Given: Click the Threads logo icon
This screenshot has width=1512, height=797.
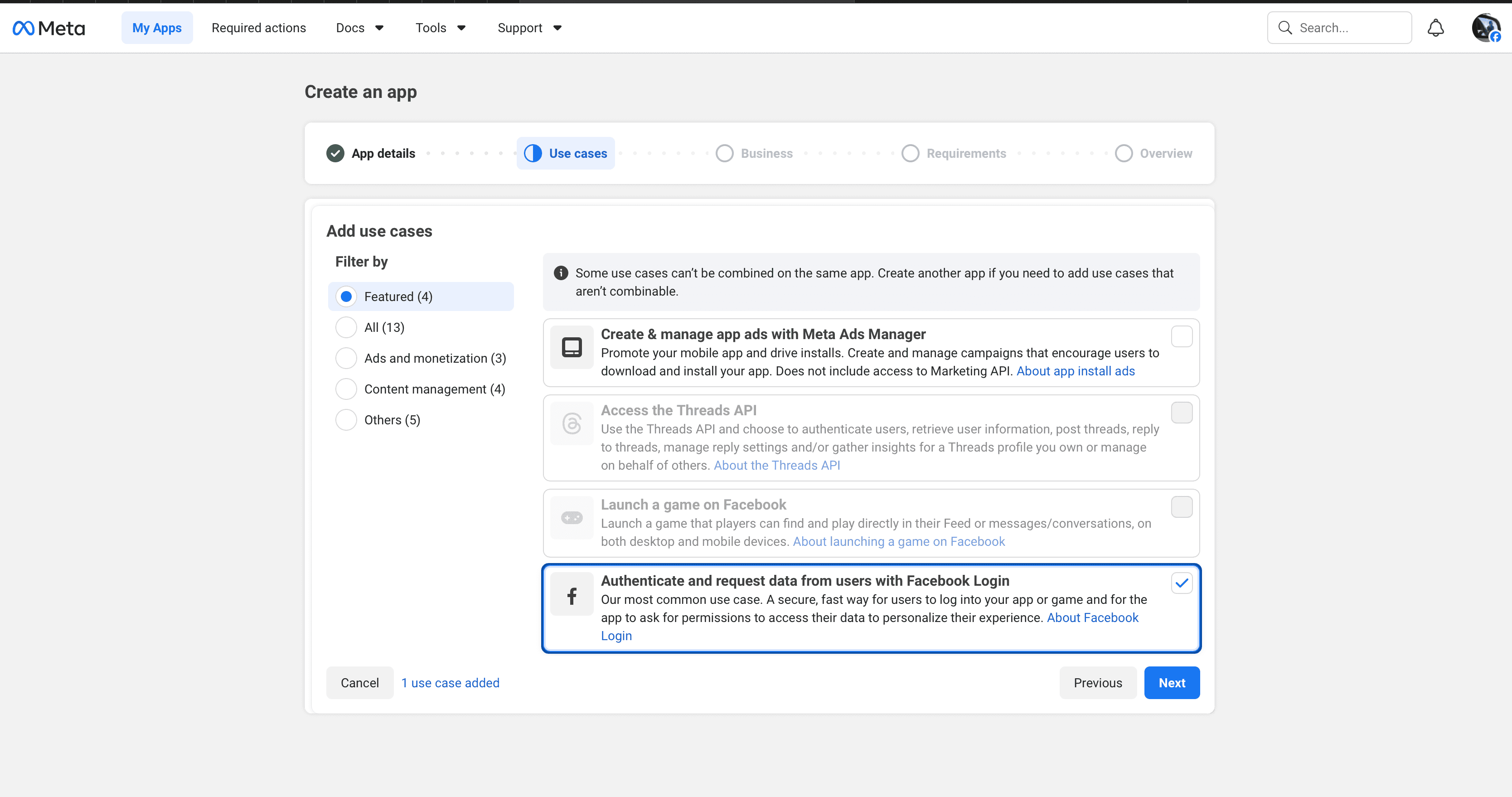Looking at the screenshot, I should pyautogui.click(x=571, y=423).
